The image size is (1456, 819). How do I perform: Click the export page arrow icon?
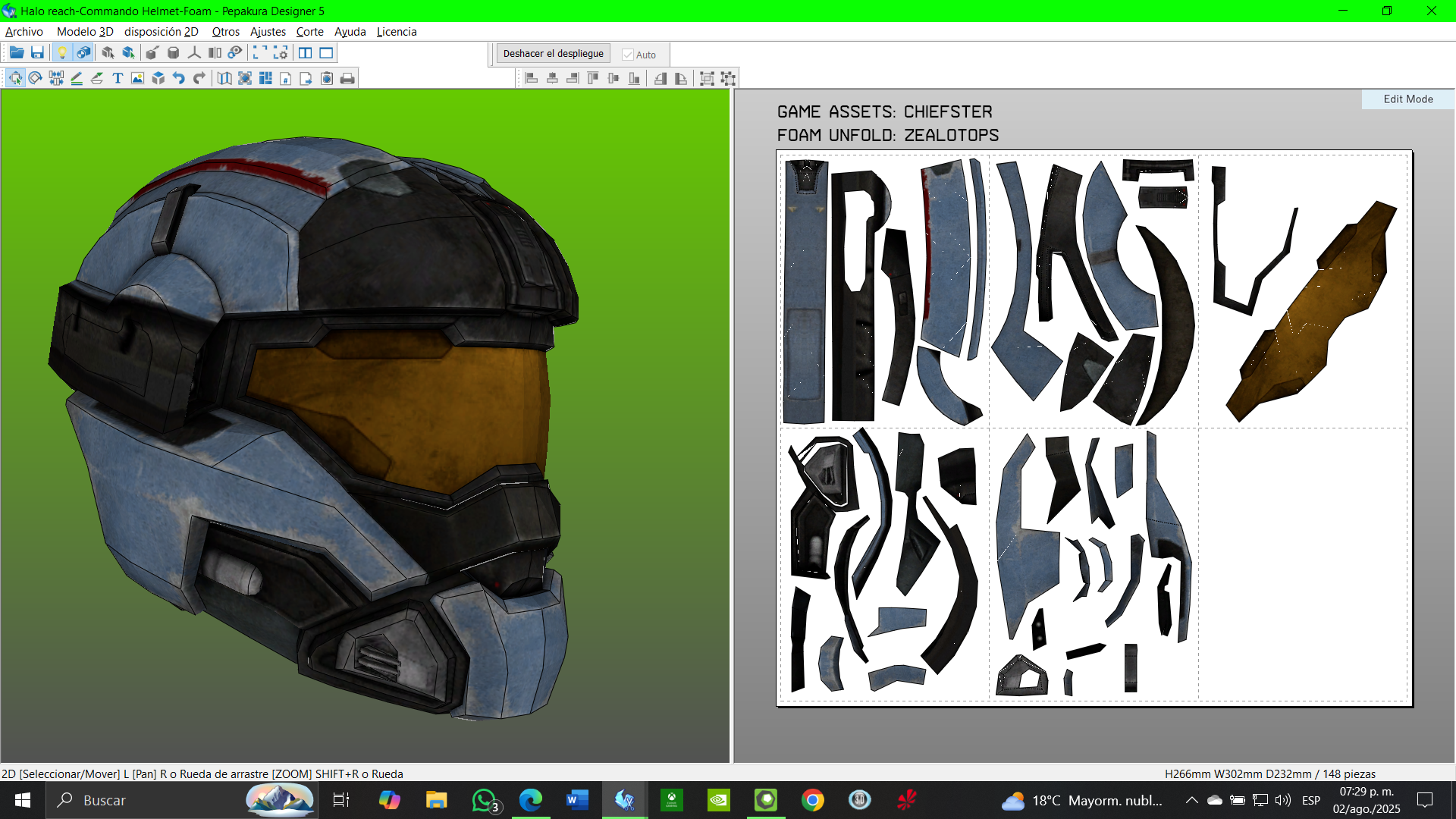(306, 78)
